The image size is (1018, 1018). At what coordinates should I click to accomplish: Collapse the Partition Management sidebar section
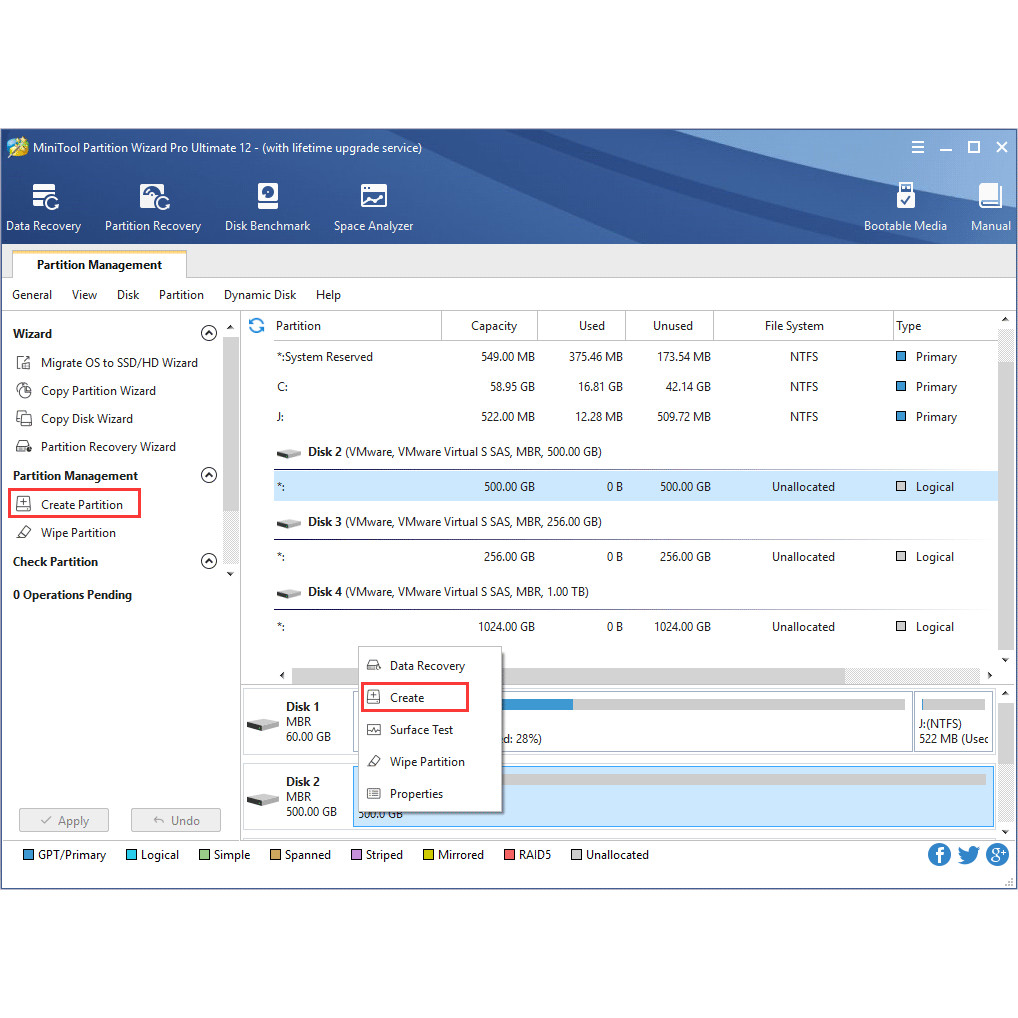(x=208, y=476)
